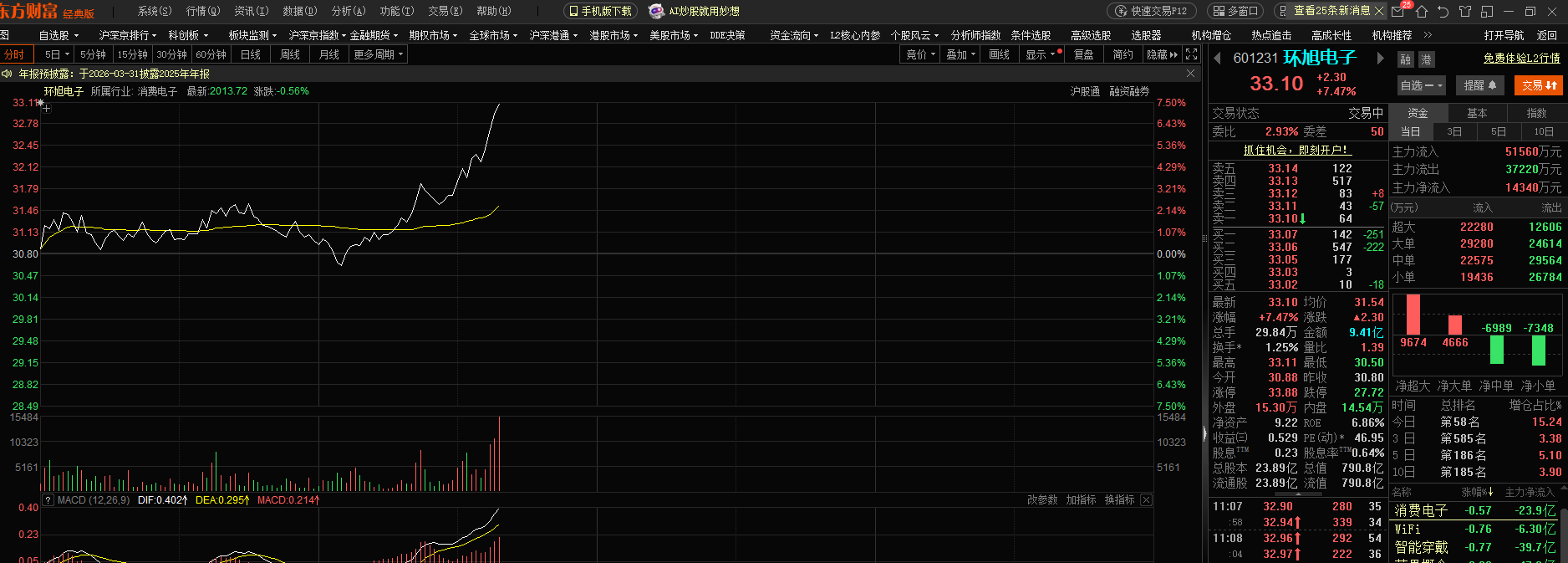Open the 行情(Q) menu
Image resolution: width=1568 pixels, height=563 pixels.
click(x=203, y=11)
